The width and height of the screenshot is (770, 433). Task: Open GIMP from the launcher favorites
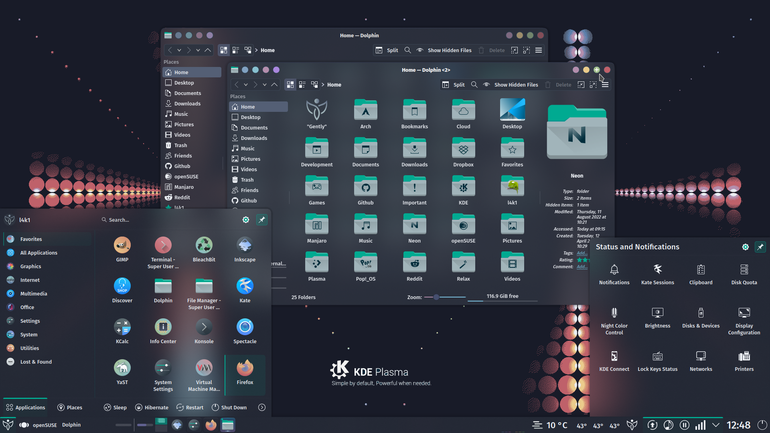[122, 249]
